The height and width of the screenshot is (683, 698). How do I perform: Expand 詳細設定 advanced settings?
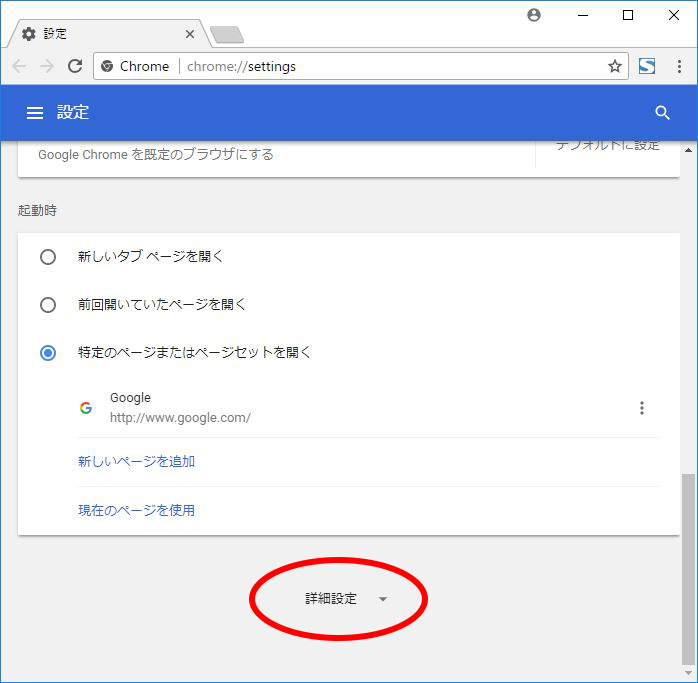tap(346, 598)
